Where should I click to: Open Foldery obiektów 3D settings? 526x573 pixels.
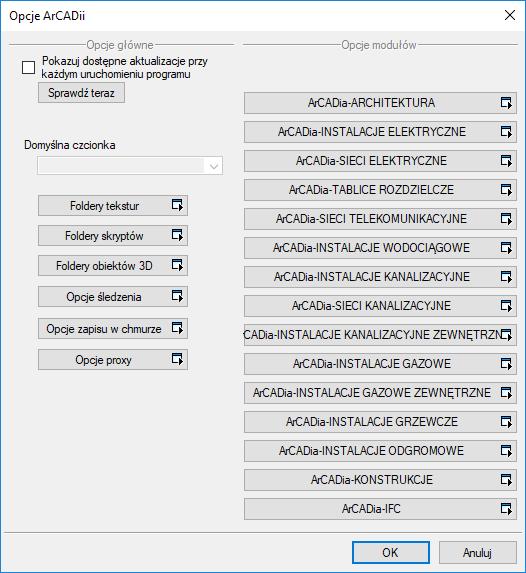pos(113,266)
